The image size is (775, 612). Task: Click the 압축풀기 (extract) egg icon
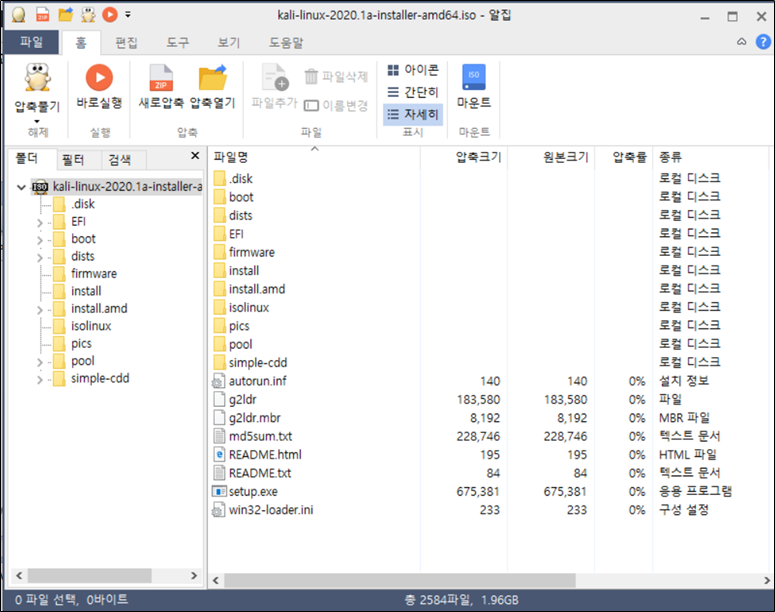pyautogui.click(x=38, y=77)
